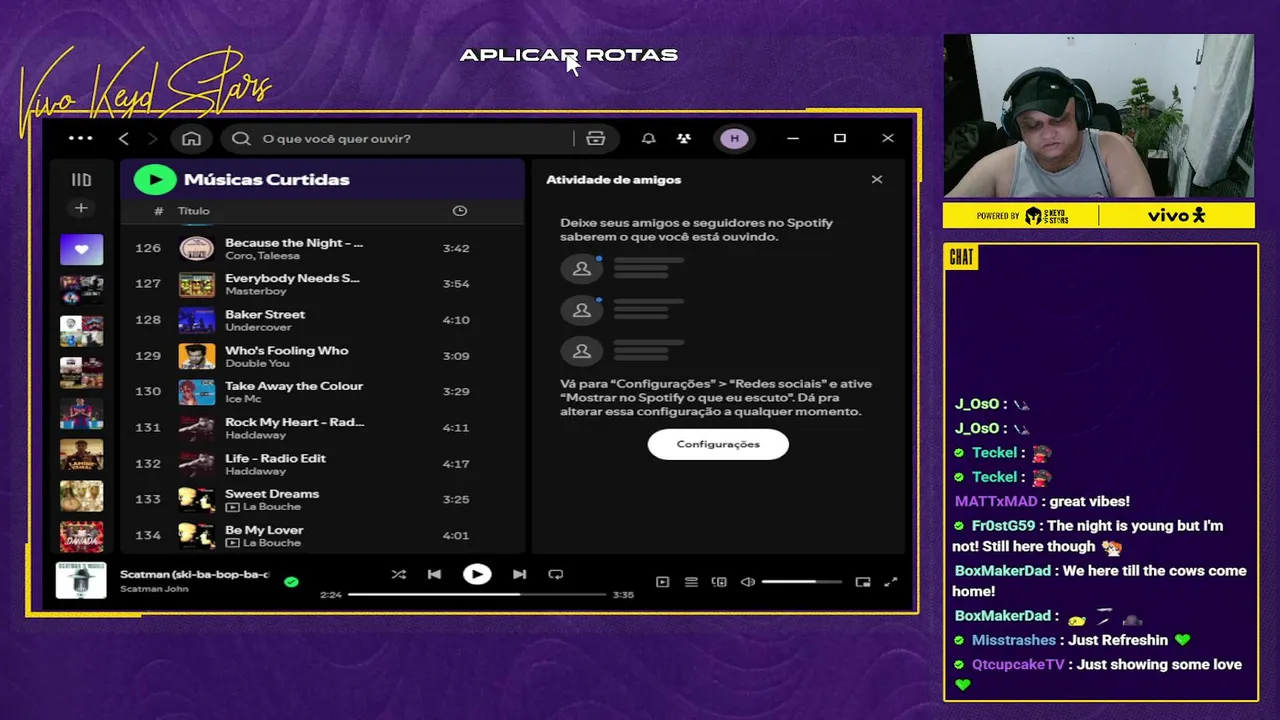Open artist link 'Double You'

pos(257,363)
